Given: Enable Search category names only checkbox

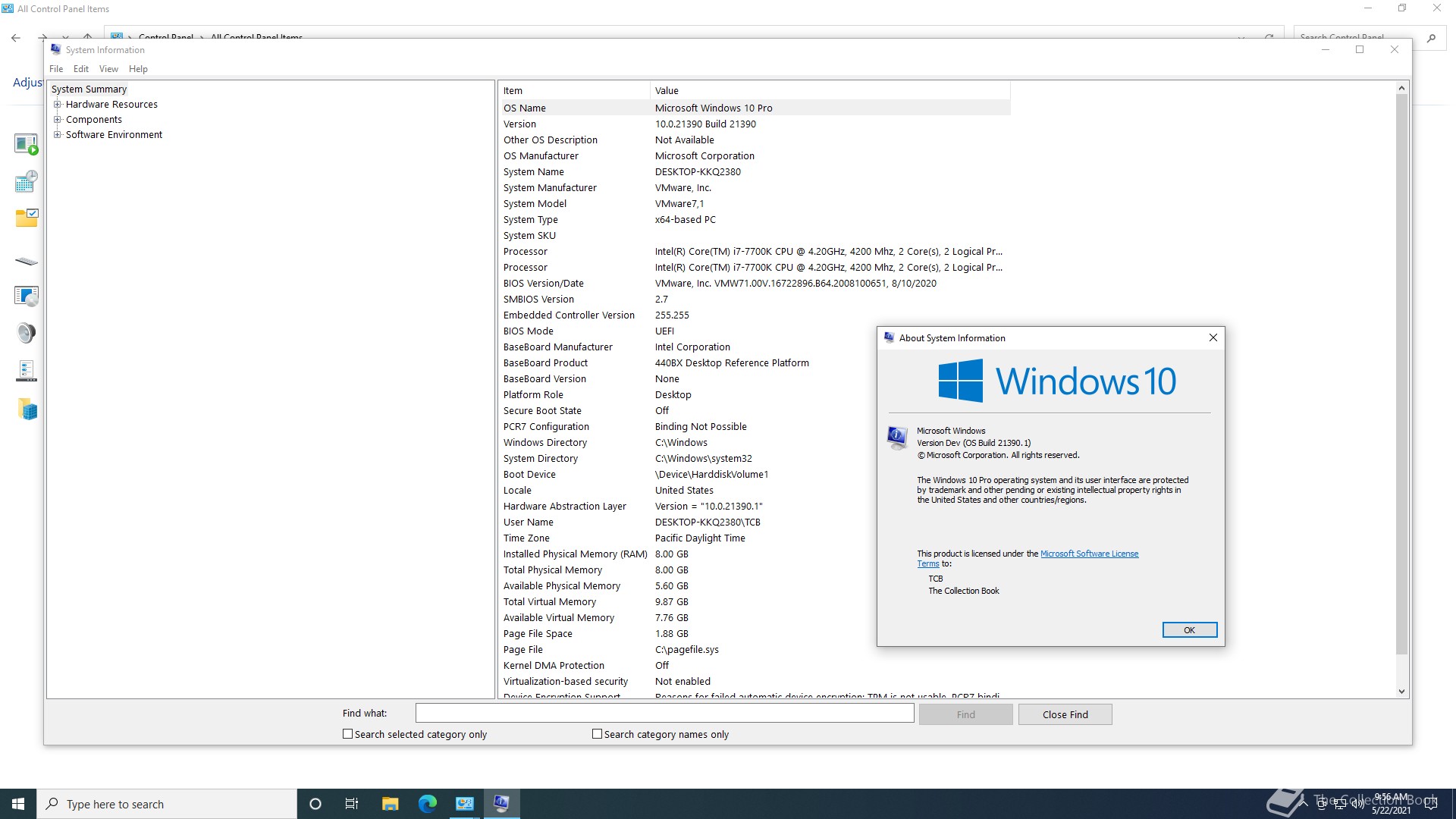Looking at the screenshot, I should (598, 734).
